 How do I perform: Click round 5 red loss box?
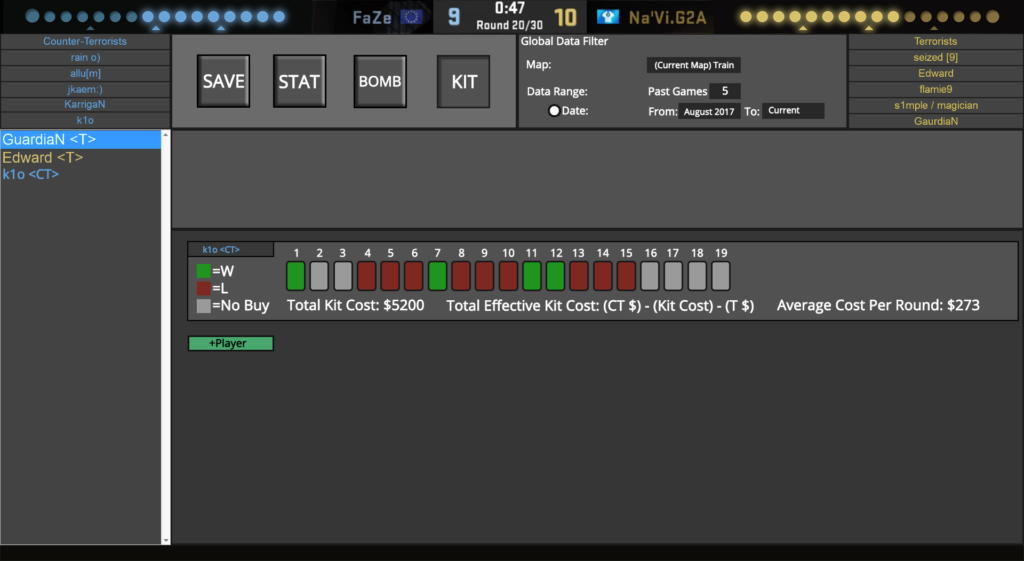[390, 276]
